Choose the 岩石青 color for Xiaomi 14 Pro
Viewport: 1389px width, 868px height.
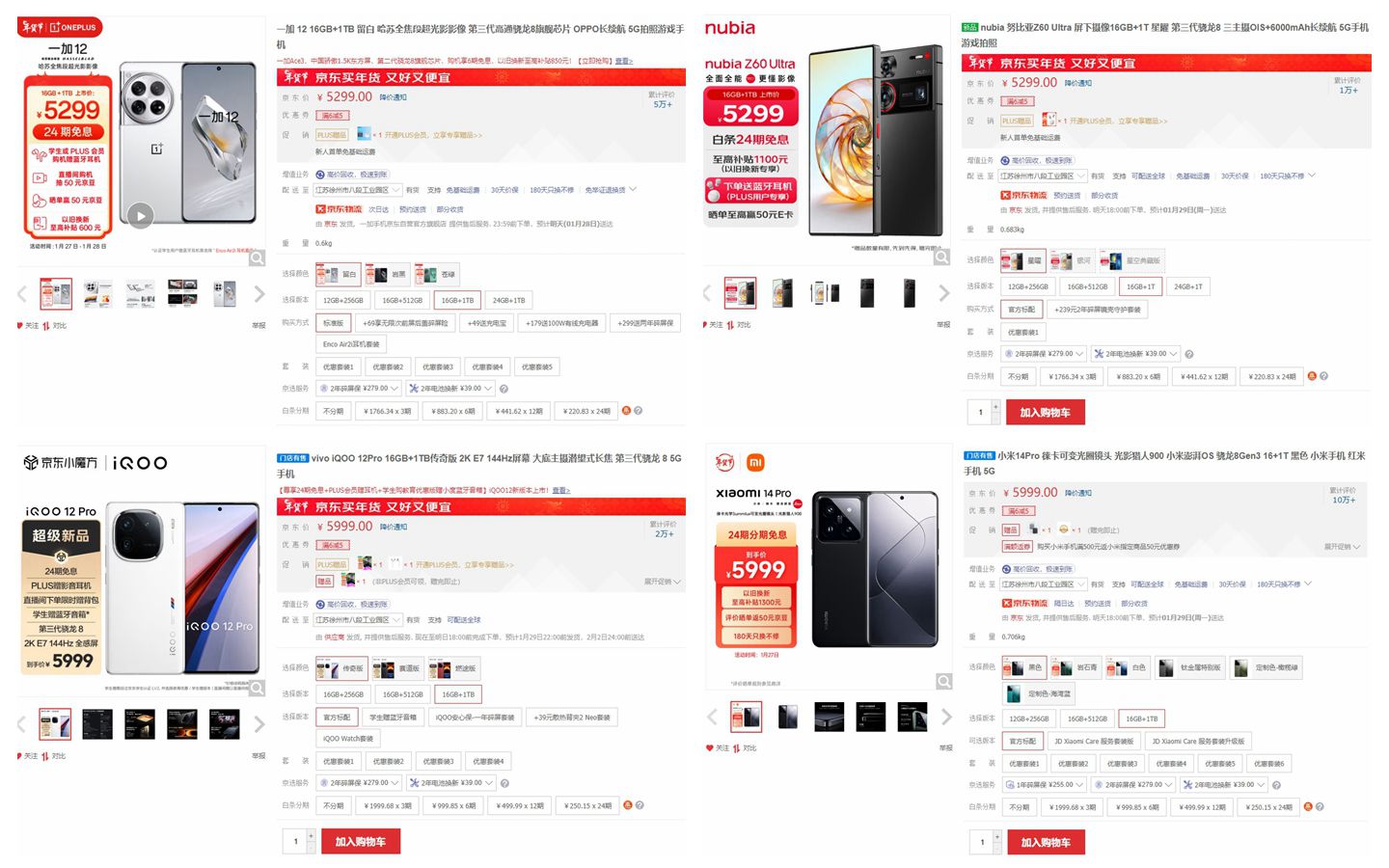(1077, 667)
